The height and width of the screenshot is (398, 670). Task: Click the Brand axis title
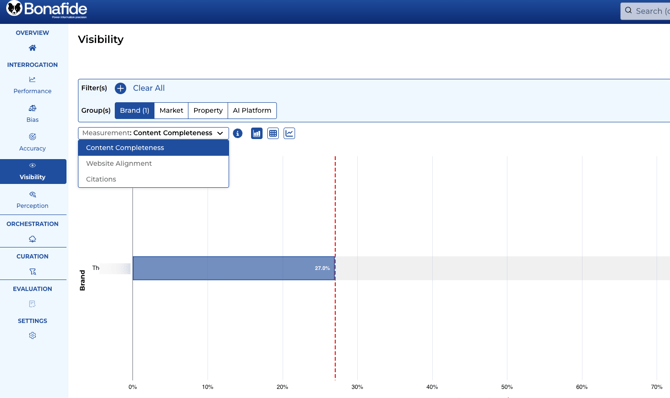pos(82,280)
